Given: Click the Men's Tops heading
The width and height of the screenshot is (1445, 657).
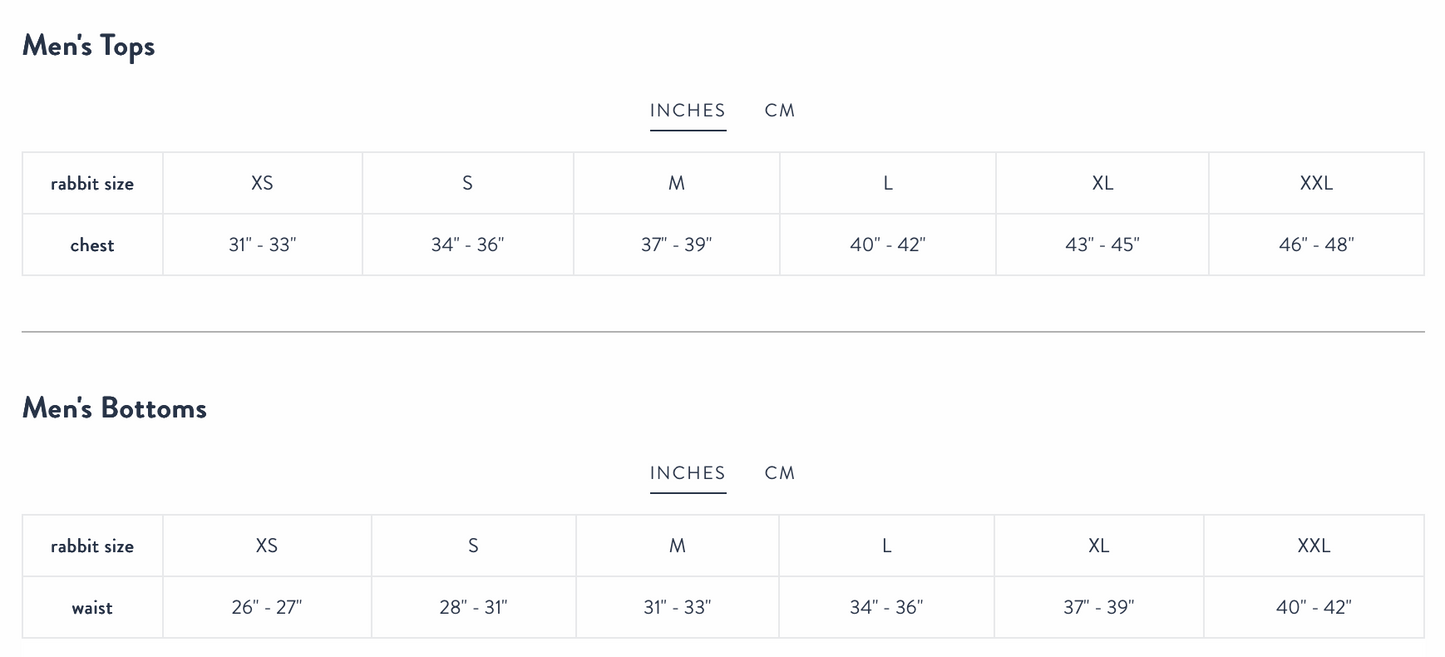Looking at the screenshot, I should tap(89, 46).
